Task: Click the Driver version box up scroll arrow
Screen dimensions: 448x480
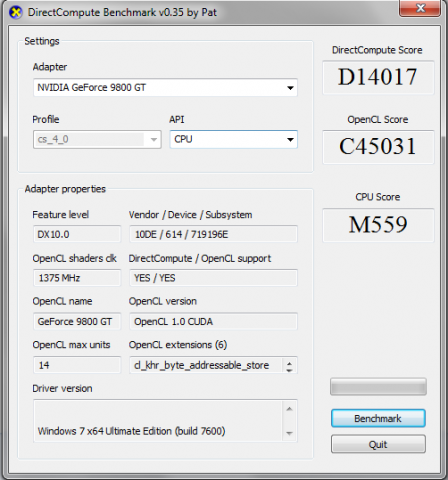Action: click(x=289, y=409)
